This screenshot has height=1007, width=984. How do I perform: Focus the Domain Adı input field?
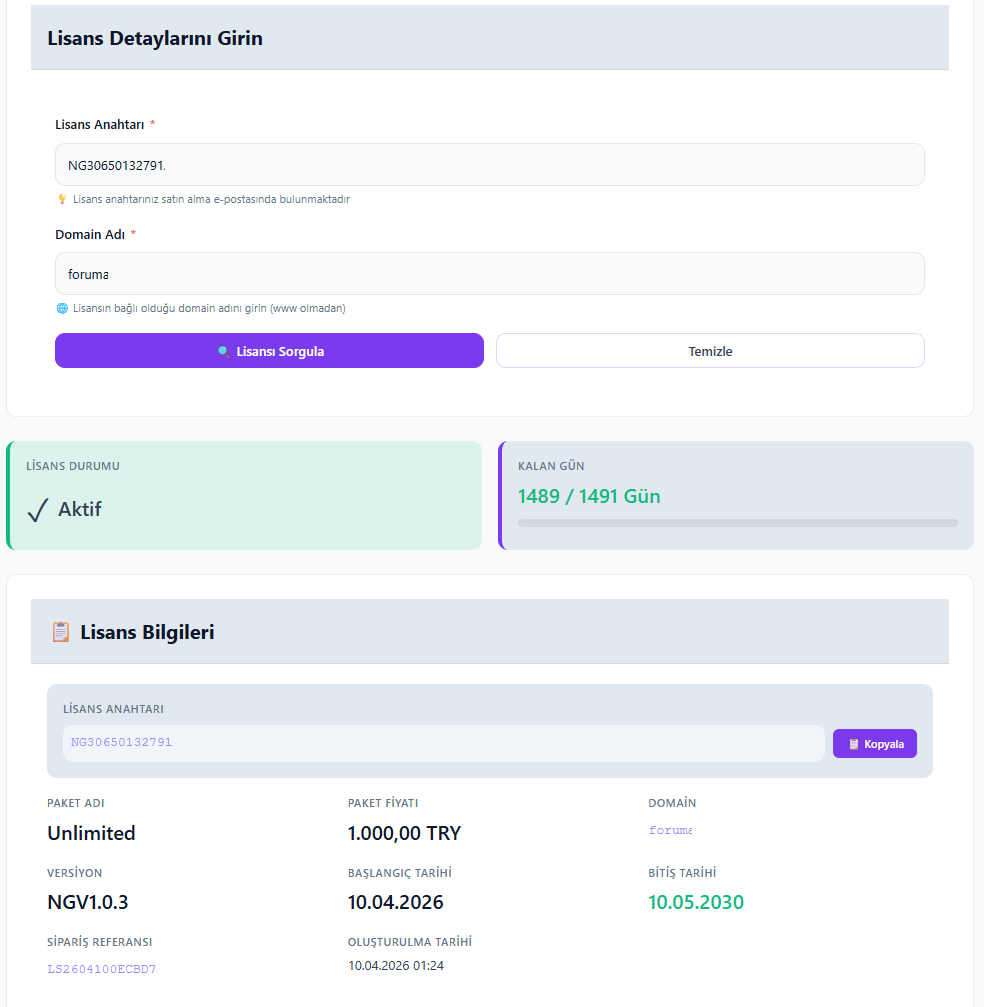489,274
